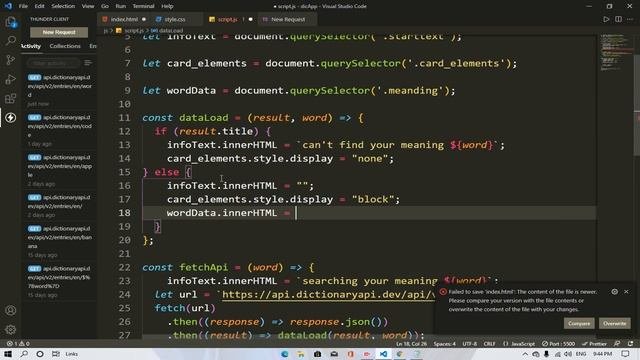This screenshot has width=640, height=360.
Task: Open the volume control in system tray
Action: [x=568, y=354]
